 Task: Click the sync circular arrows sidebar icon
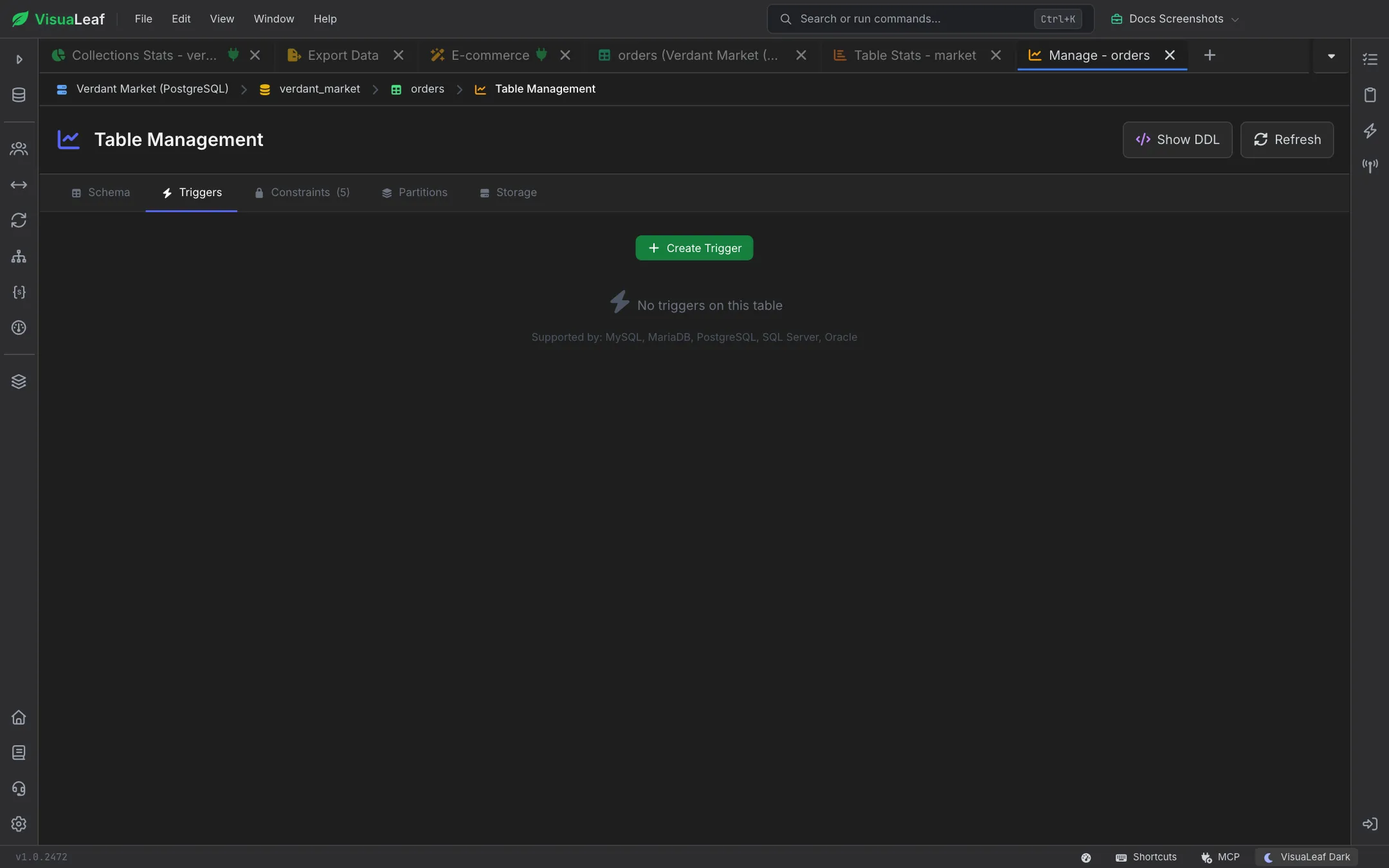(19, 221)
